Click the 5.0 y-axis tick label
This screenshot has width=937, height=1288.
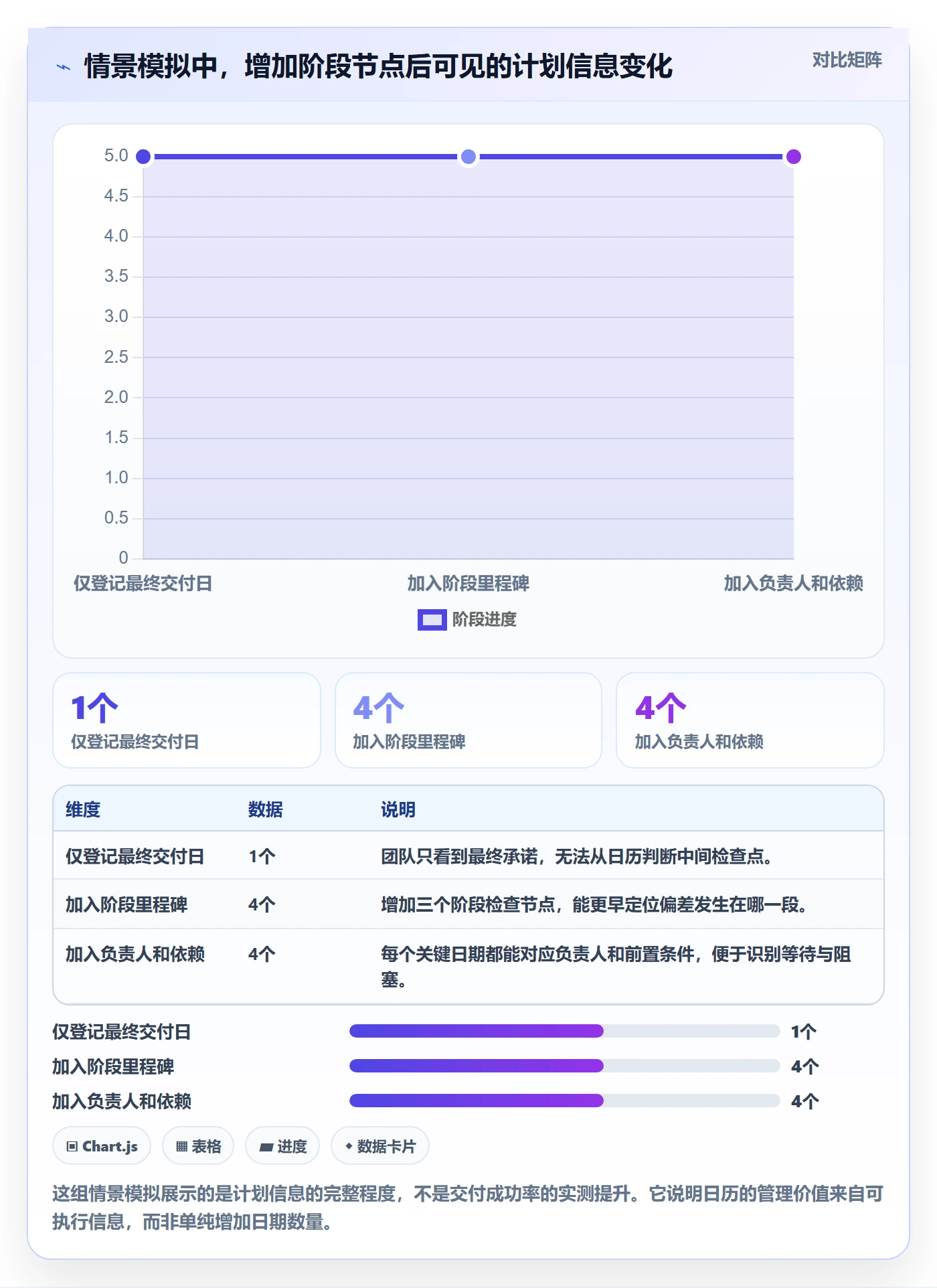(116, 156)
